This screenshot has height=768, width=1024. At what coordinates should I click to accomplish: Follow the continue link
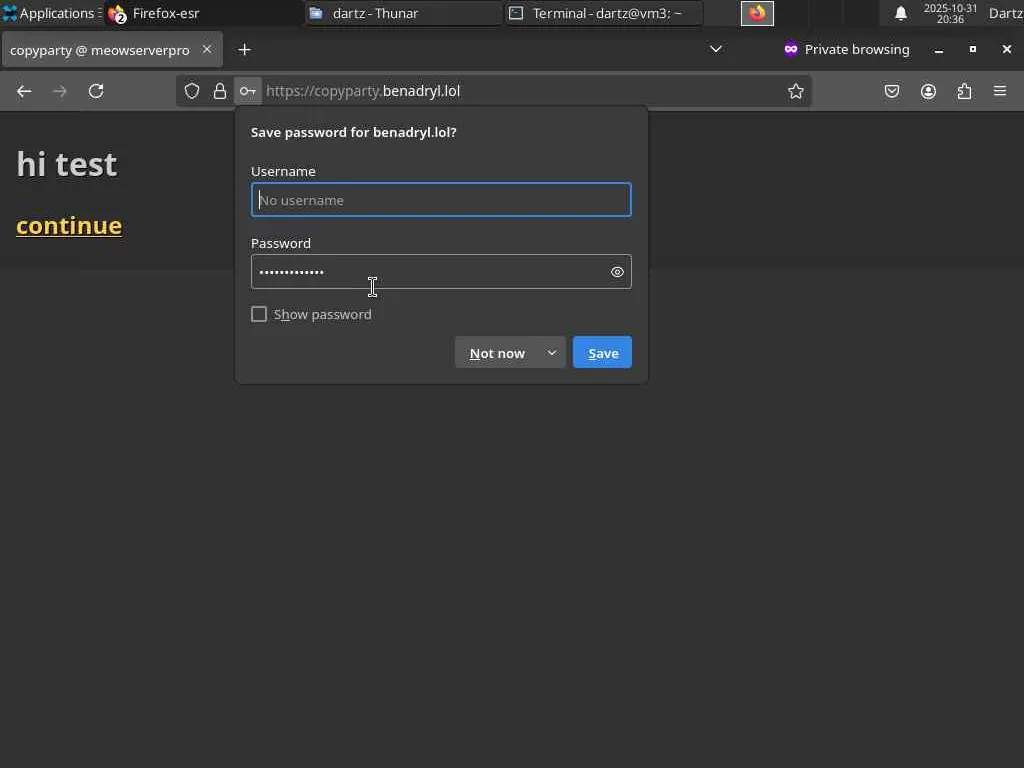69,225
